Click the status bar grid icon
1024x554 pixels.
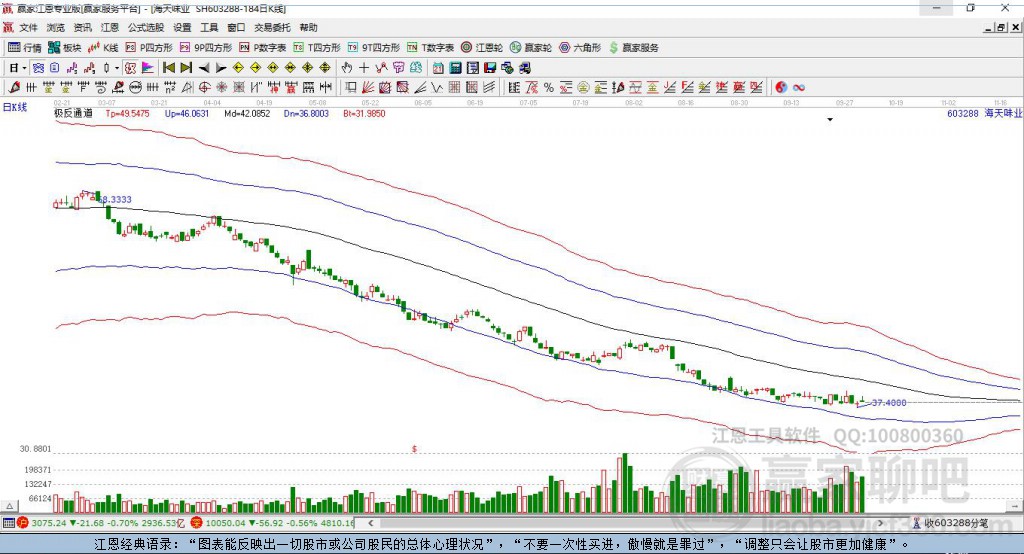tap(8, 523)
